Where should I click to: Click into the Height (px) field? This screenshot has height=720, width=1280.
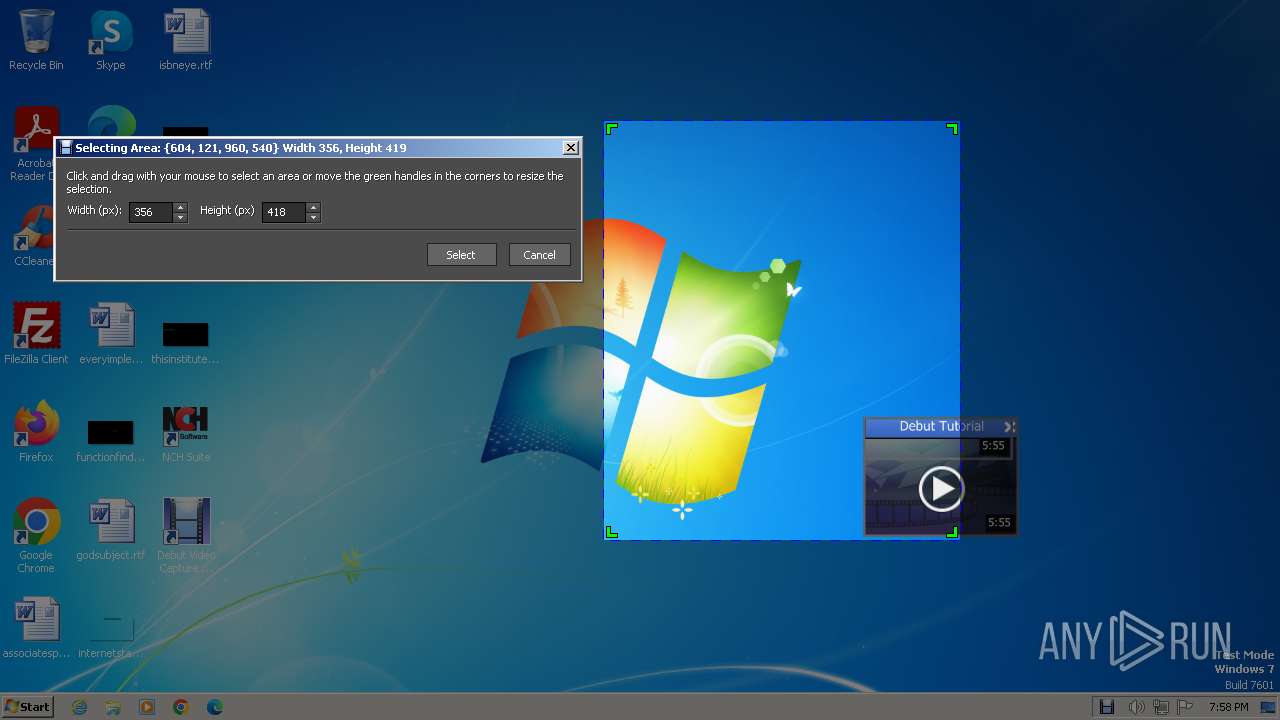coord(284,212)
